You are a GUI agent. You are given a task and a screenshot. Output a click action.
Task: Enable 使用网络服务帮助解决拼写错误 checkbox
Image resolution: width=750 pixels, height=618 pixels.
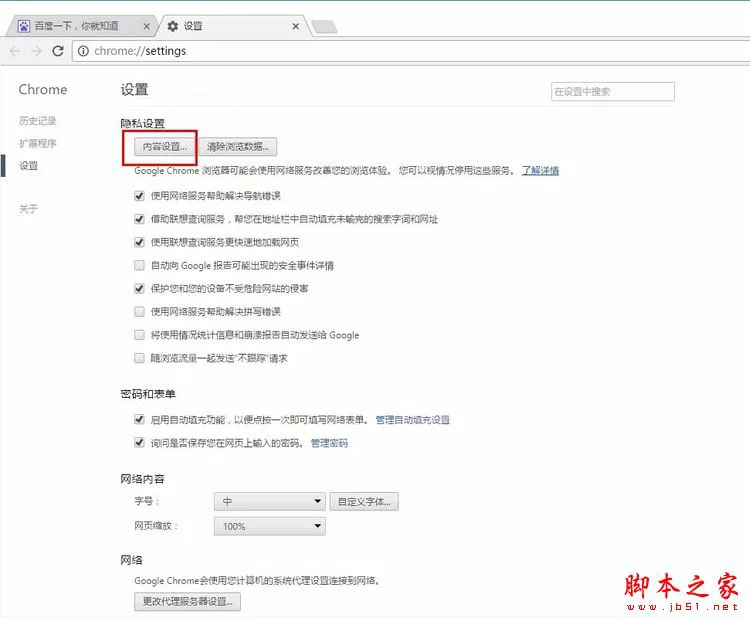tap(139, 312)
